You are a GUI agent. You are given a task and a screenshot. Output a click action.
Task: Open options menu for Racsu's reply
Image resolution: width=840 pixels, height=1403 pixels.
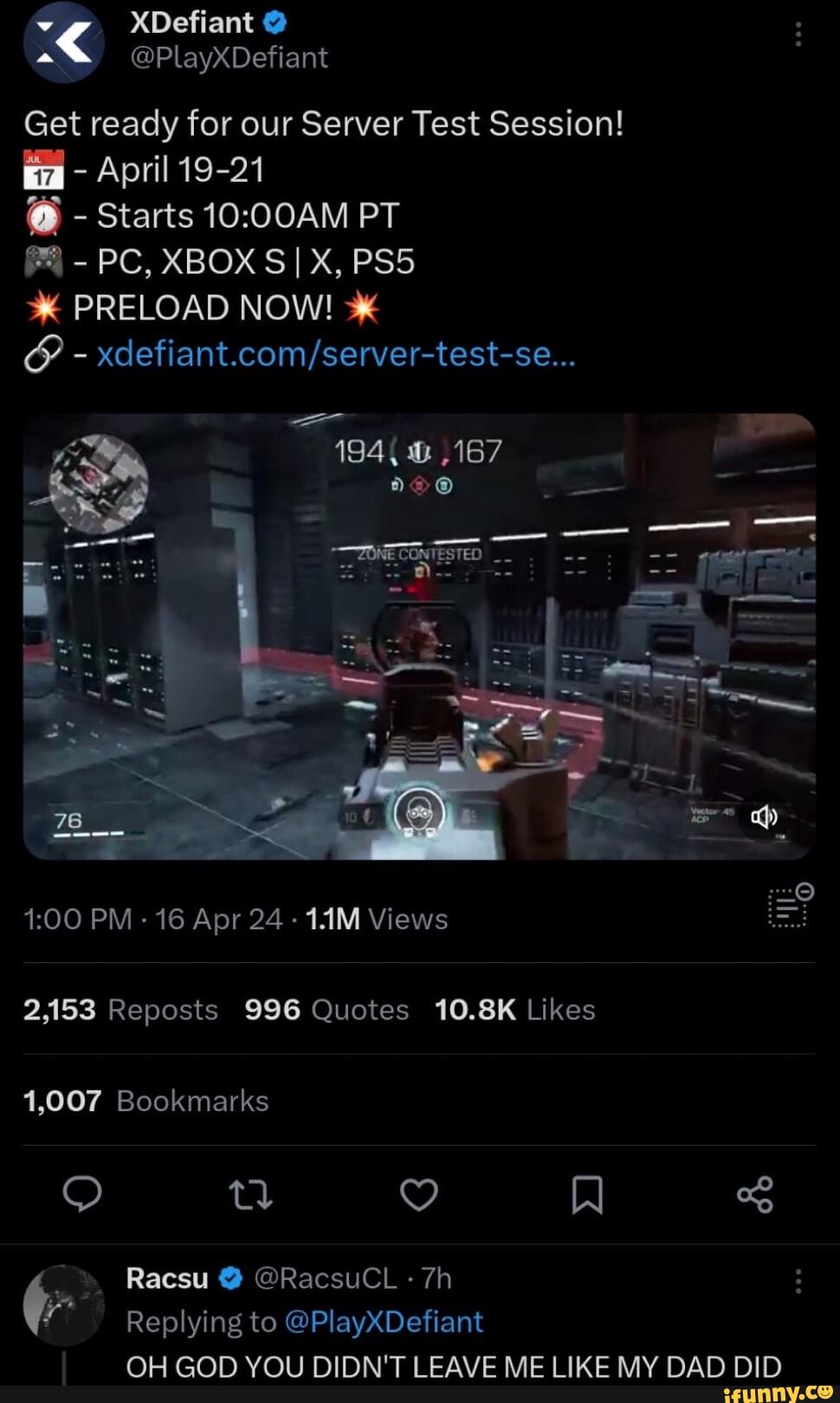(x=798, y=1281)
